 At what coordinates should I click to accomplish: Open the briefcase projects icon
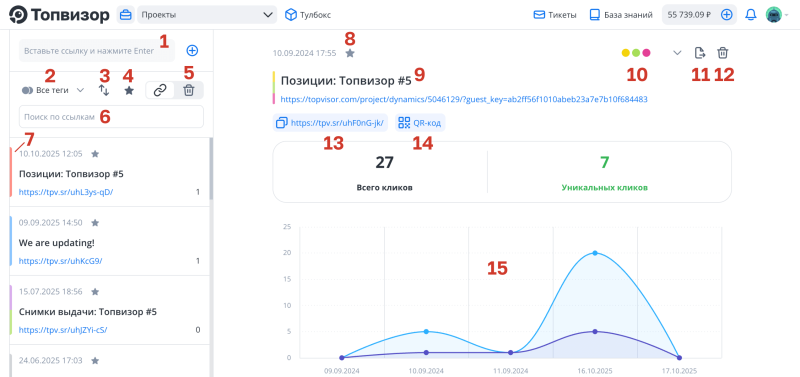click(125, 15)
